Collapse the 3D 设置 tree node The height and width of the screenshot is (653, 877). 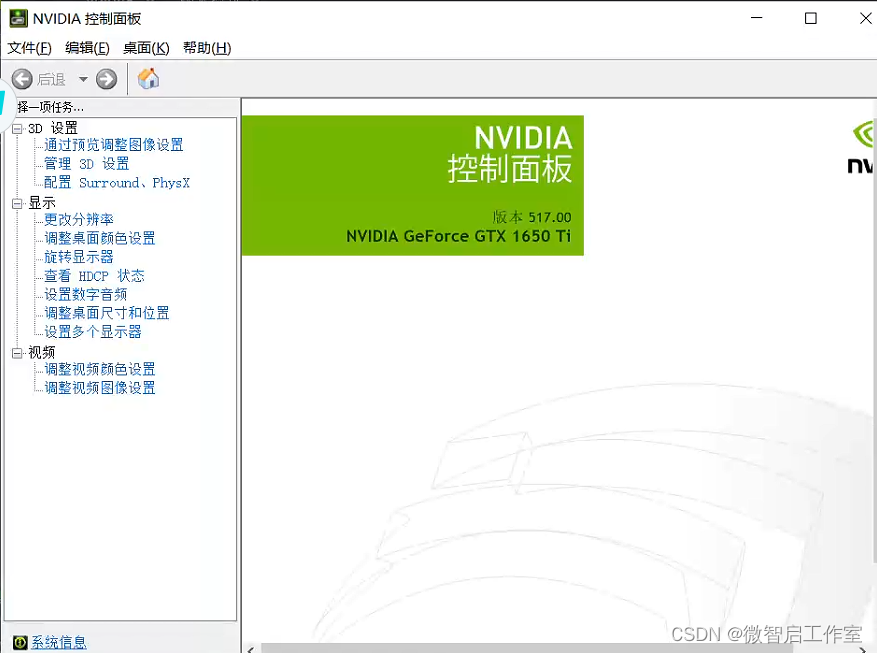pyautogui.click(x=17, y=129)
